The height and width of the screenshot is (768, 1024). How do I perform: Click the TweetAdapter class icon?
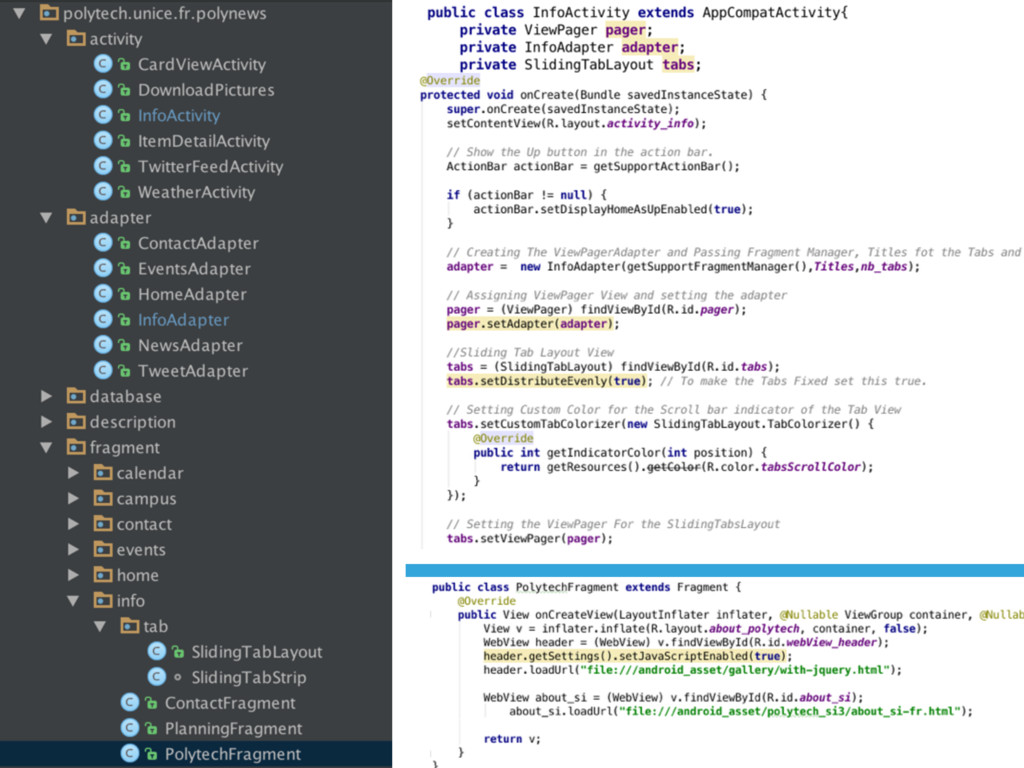tap(103, 370)
